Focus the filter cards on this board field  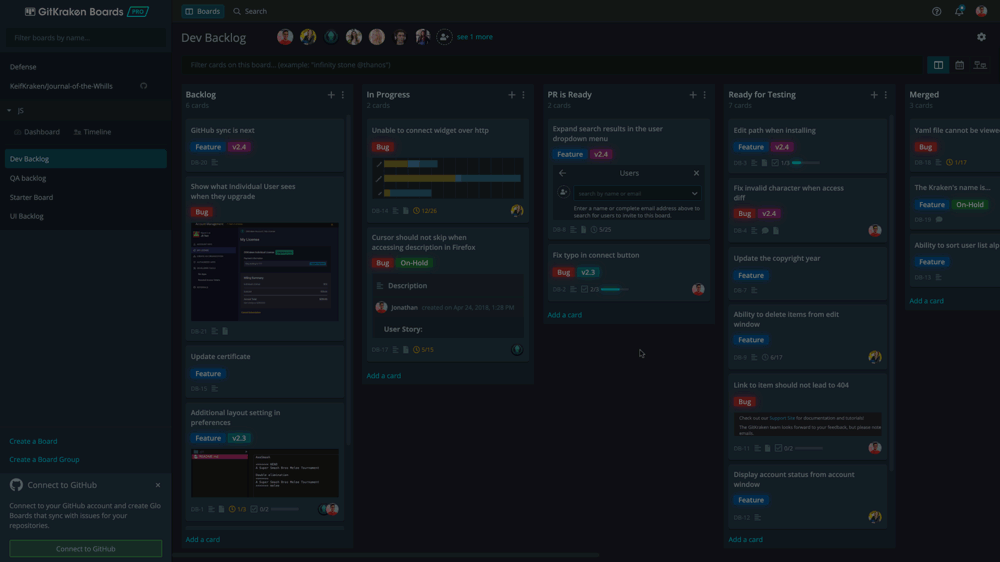(x=554, y=65)
